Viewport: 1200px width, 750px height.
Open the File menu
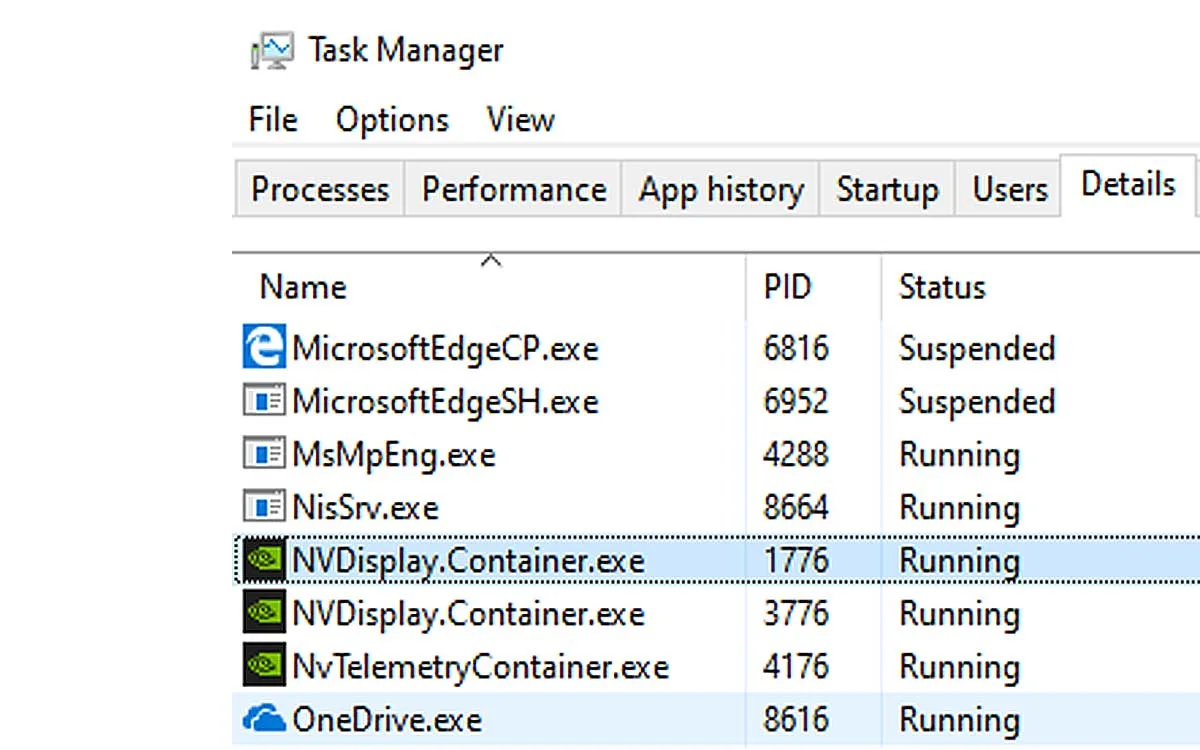273,120
